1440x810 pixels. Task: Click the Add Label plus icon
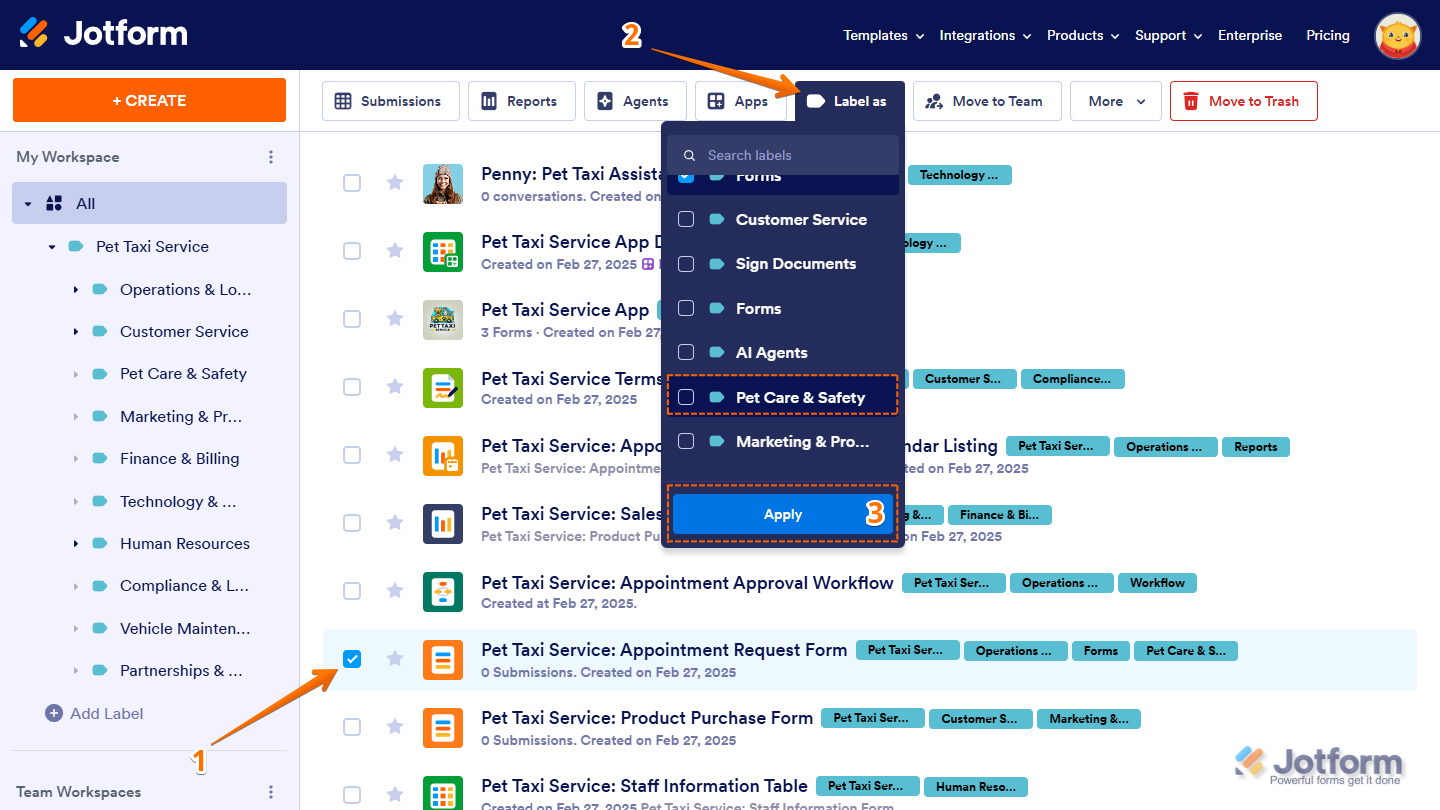click(x=54, y=713)
